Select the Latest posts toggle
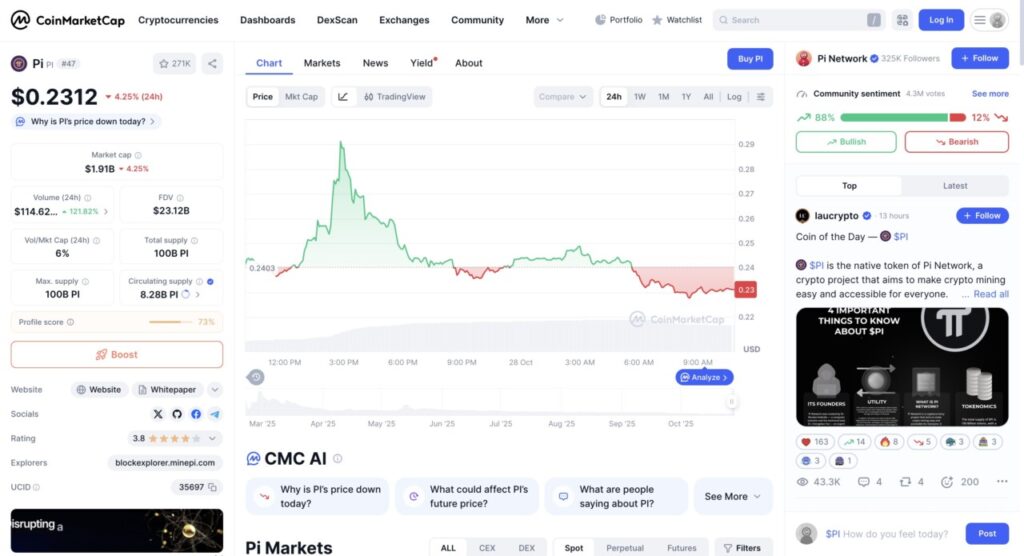The height and width of the screenshot is (556, 1024). pyautogui.click(x=954, y=186)
